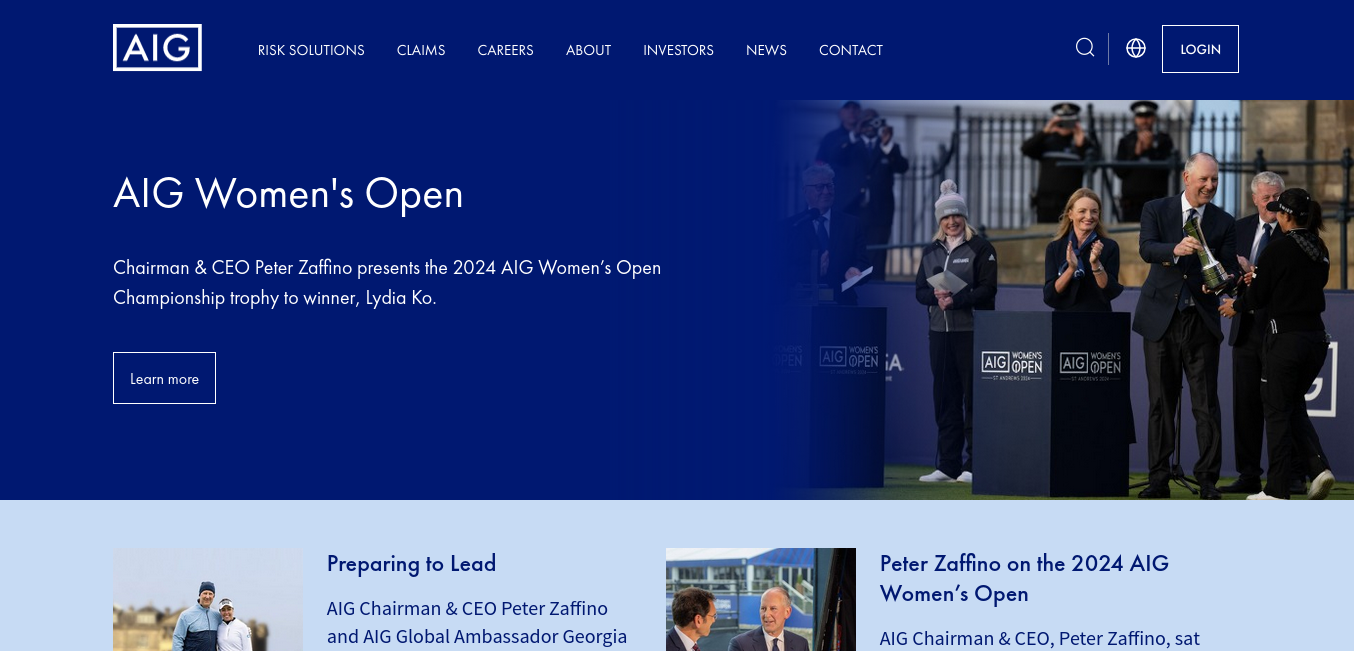Open the AIG Women's Open heading
This screenshot has height=651, width=1366.
pyautogui.click(x=288, y=193)
